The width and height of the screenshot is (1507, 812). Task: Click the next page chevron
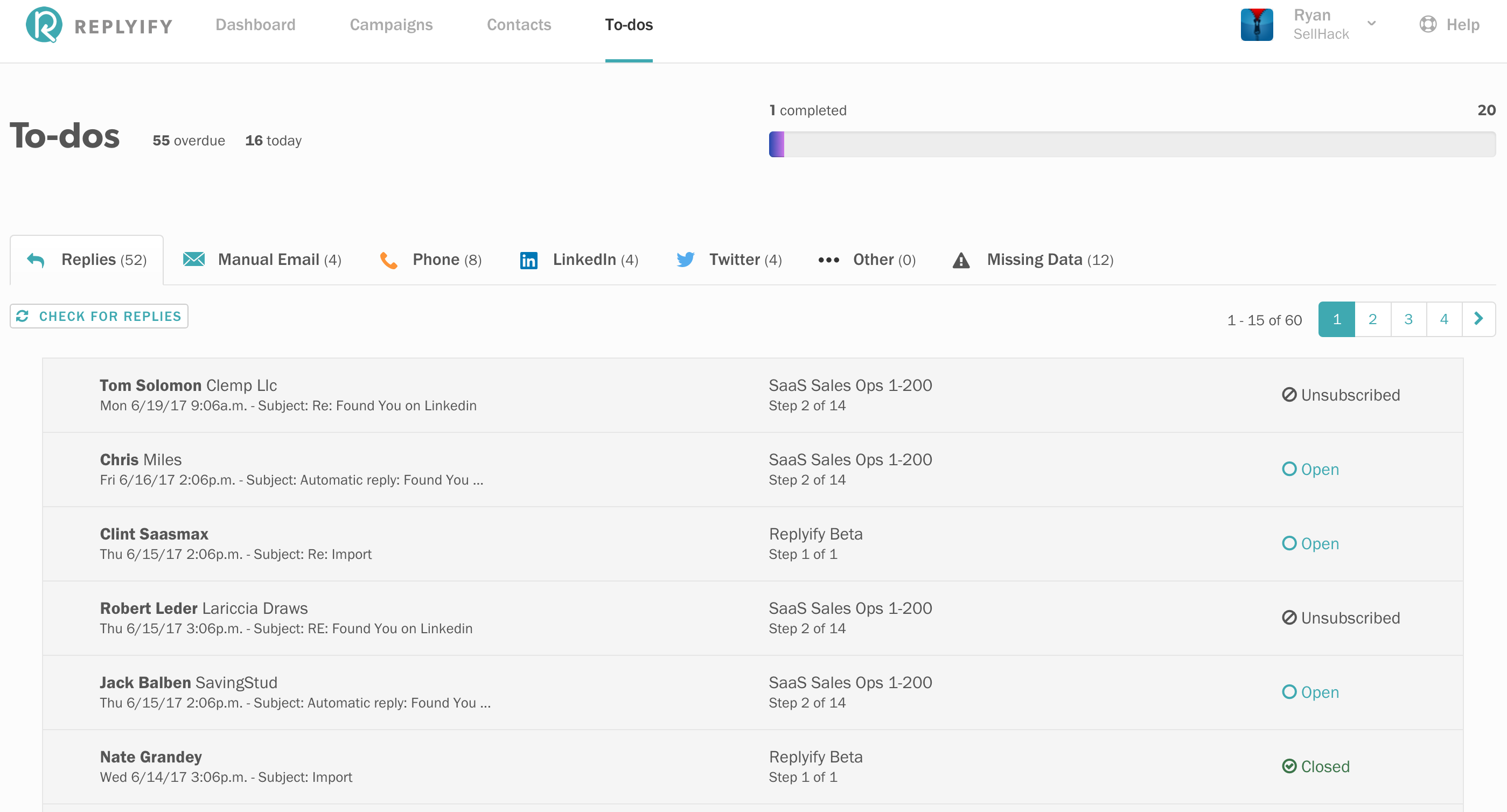(x=1478, y=319)
